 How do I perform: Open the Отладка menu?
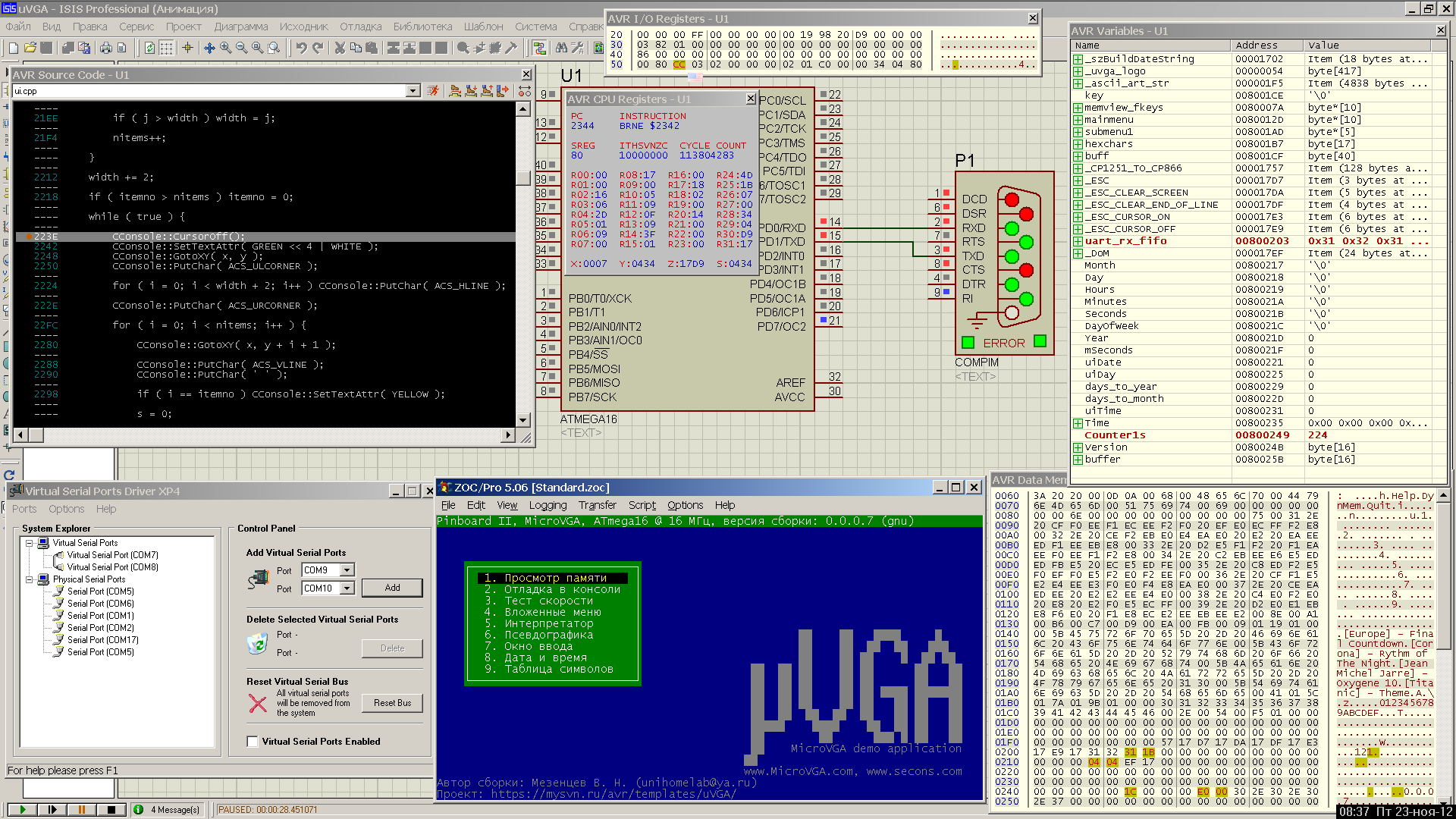pos(360,27)
